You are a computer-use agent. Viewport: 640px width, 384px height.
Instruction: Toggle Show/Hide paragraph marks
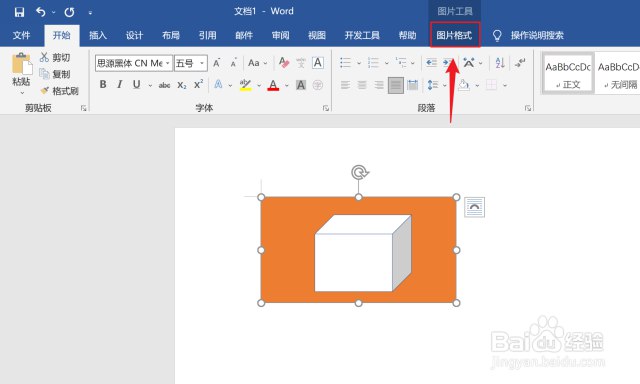pyautogui.click(x=520, y=63)
